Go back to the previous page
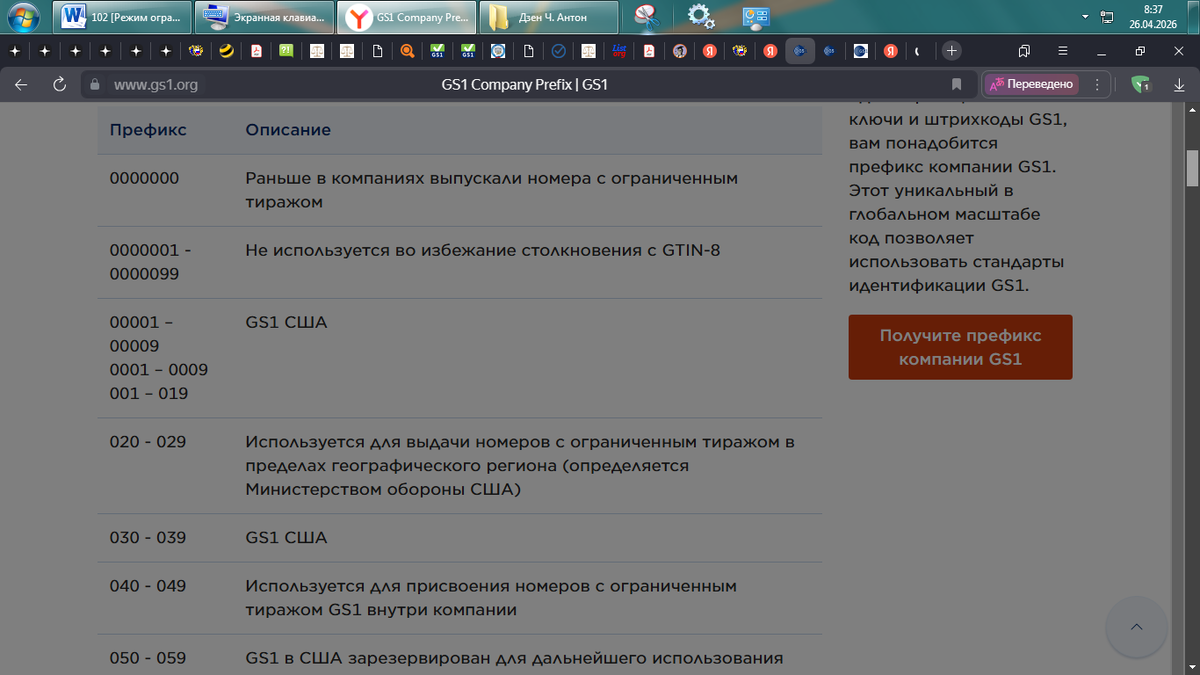The width and height of the screenshot is (1200, 675). pyautogui.click(x=21, y=85)
